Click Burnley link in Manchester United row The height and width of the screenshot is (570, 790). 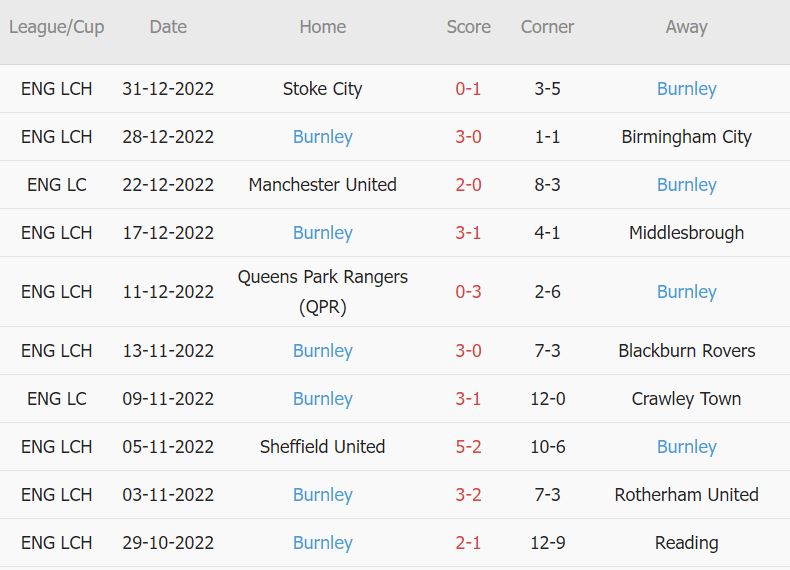686,185
